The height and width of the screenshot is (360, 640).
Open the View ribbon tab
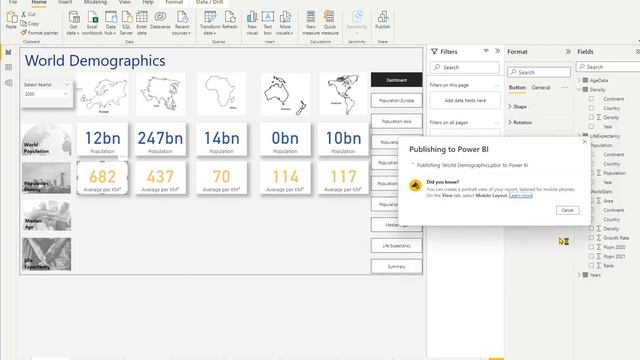(x=124, y=2)
